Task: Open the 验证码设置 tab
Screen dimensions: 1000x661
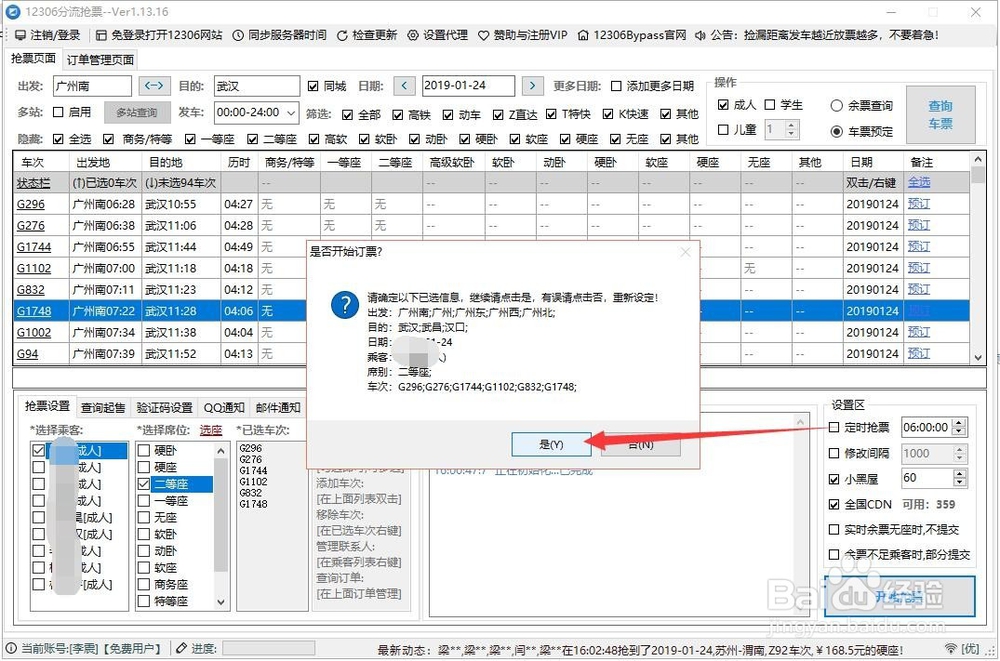Action: pyautogui.click(x=164, y=407)
